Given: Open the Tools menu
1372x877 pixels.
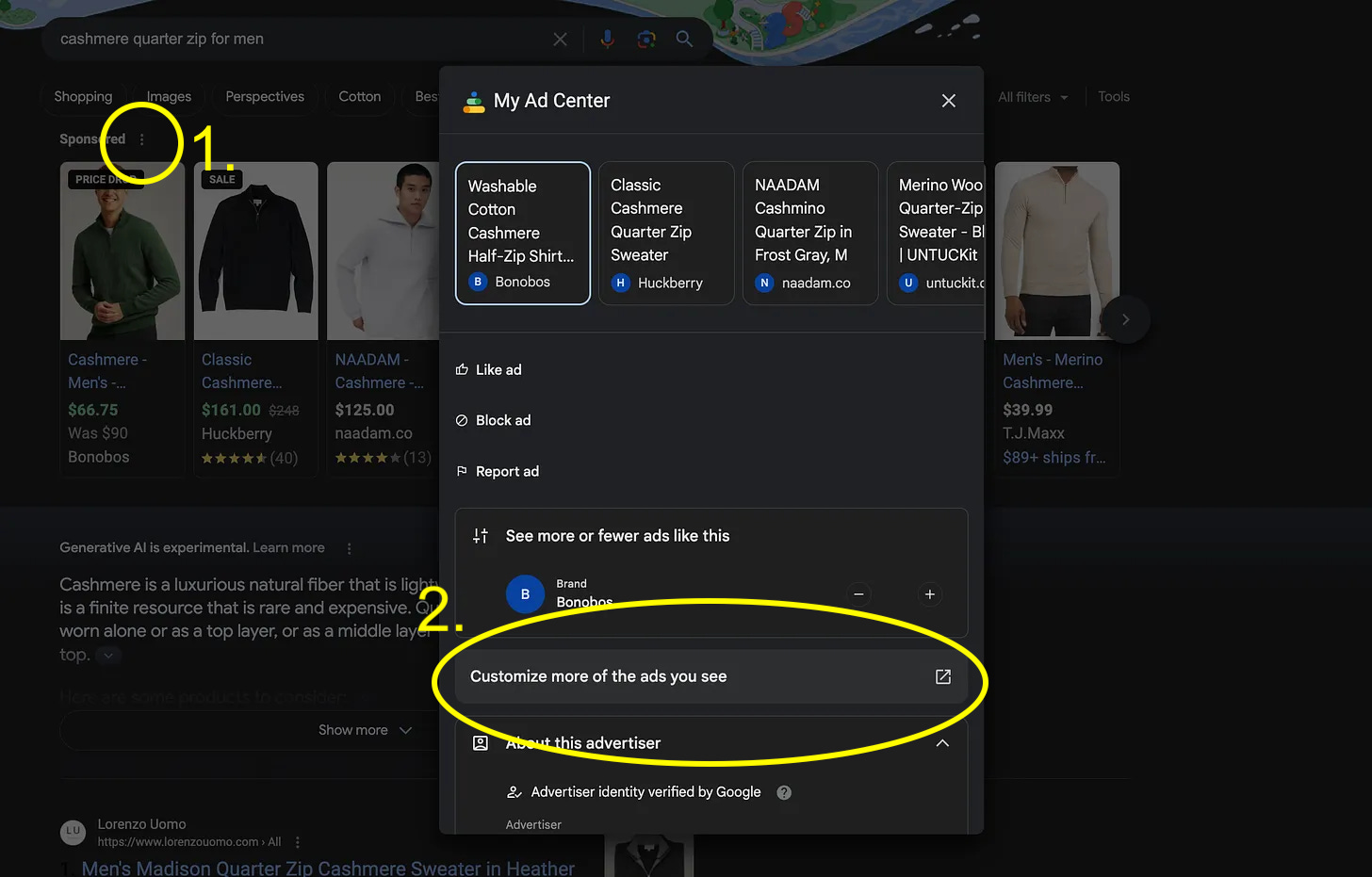Looking at the screenshot, I should [1114, 97].
